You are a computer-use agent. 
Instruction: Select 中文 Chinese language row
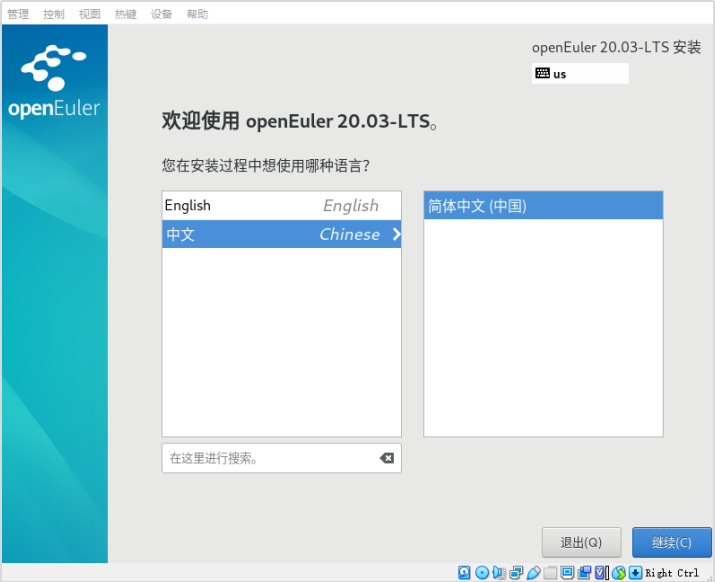[281, 234]
